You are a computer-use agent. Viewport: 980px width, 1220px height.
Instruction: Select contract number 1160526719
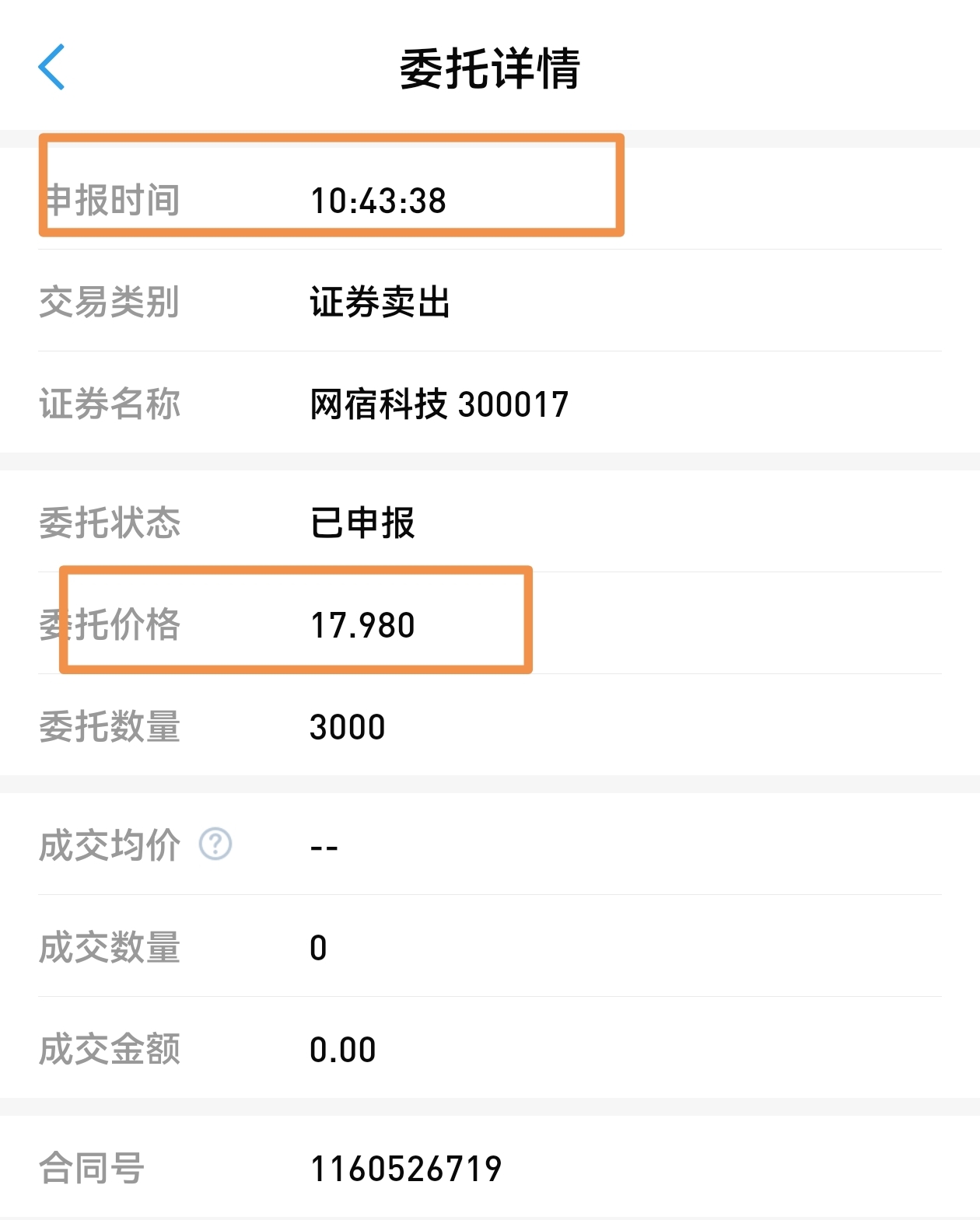click(x=405, y=1169)
